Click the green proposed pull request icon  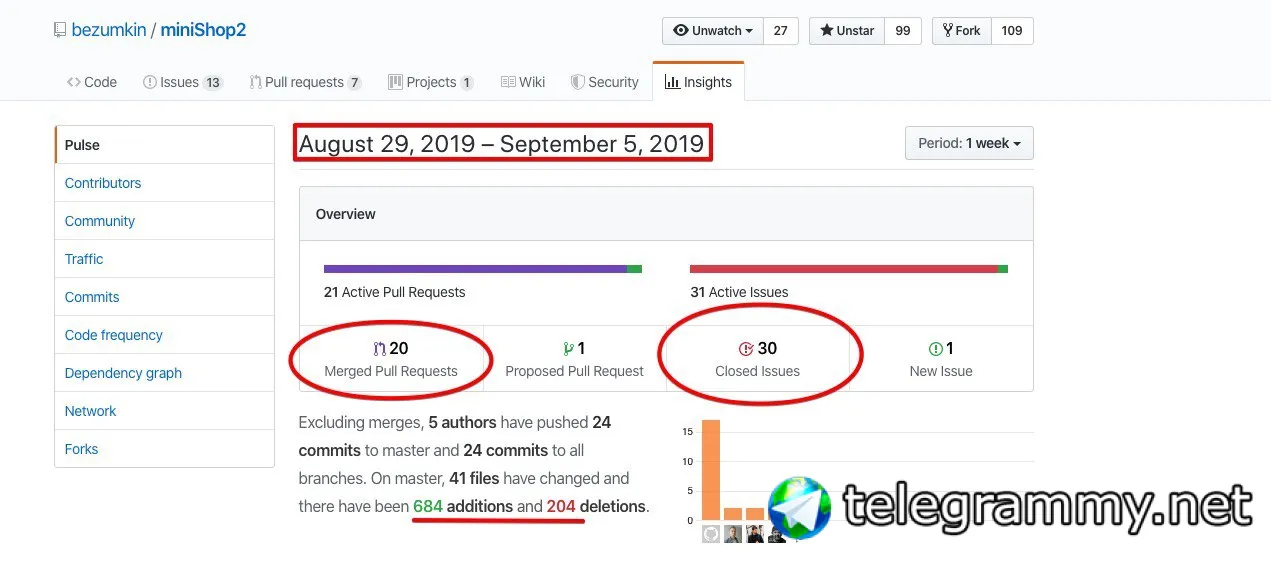coord(568,349)
